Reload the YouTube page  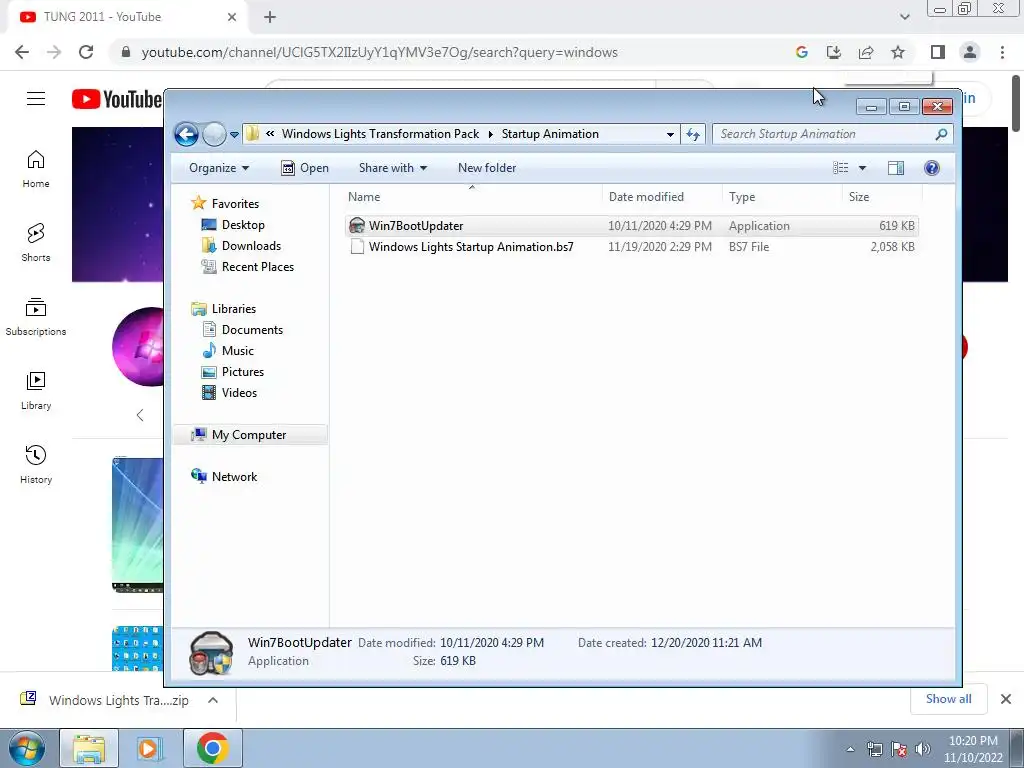click(86, 52)
